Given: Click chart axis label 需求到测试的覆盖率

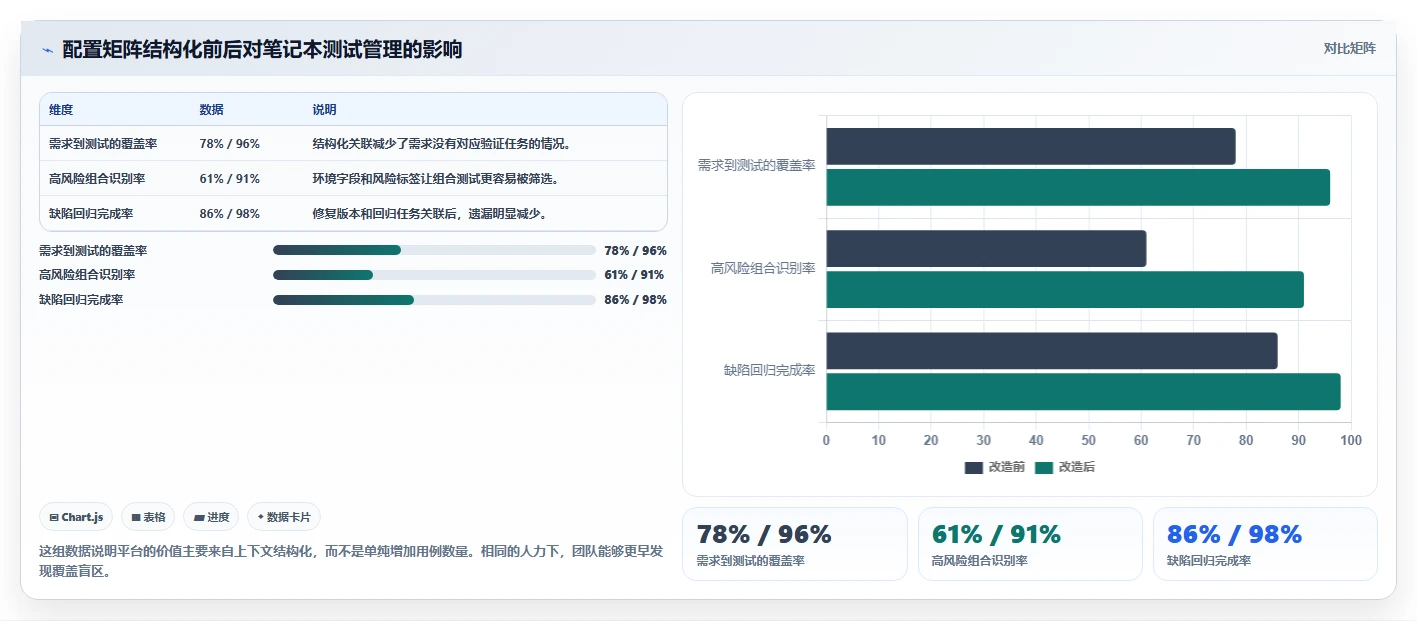Looking at the screenshot, I should coord(756,166).
